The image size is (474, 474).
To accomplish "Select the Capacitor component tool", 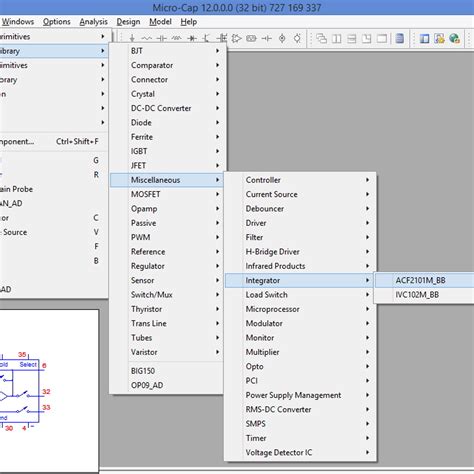I will 162,39.
